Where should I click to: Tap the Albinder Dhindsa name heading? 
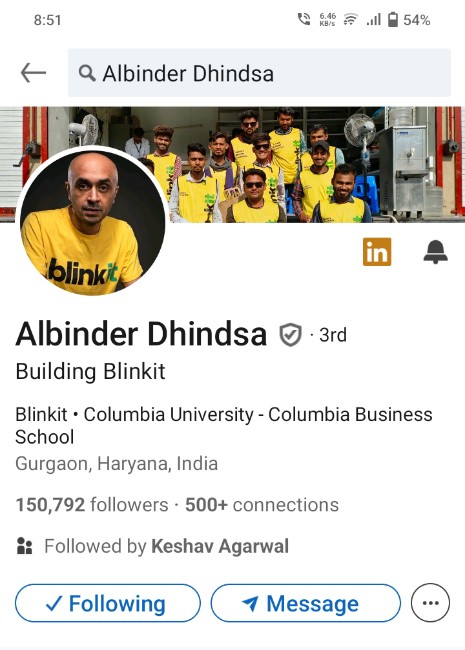pyautogui.click(x=141, y=334)
